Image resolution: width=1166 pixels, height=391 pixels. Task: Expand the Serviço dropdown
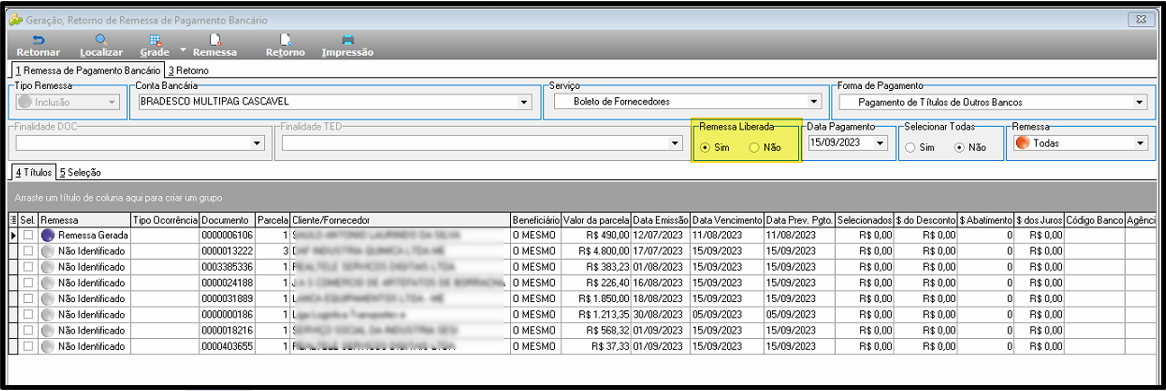tap(813, 102)
